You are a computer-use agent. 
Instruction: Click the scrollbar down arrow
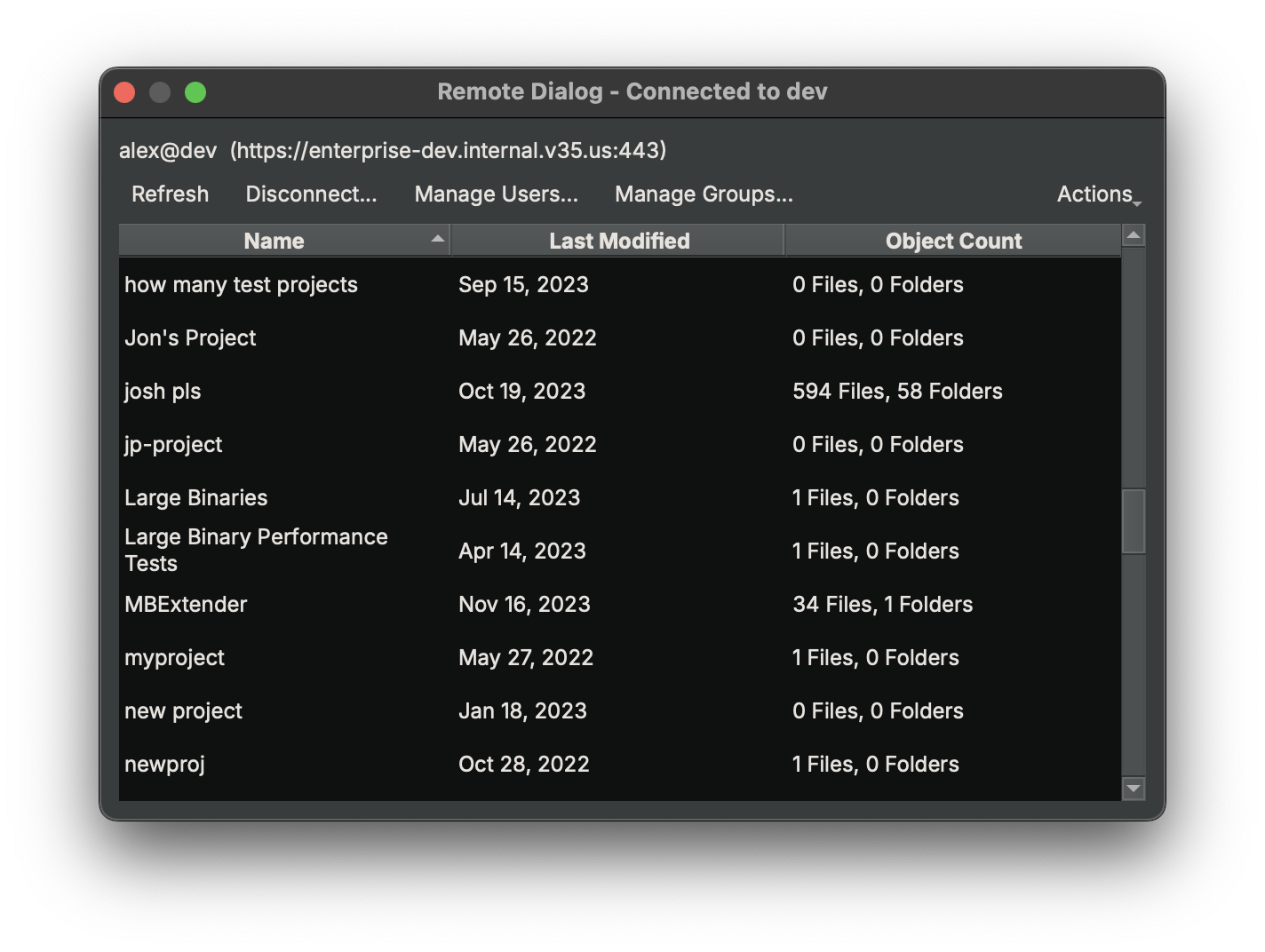(x=1133, y=789)
